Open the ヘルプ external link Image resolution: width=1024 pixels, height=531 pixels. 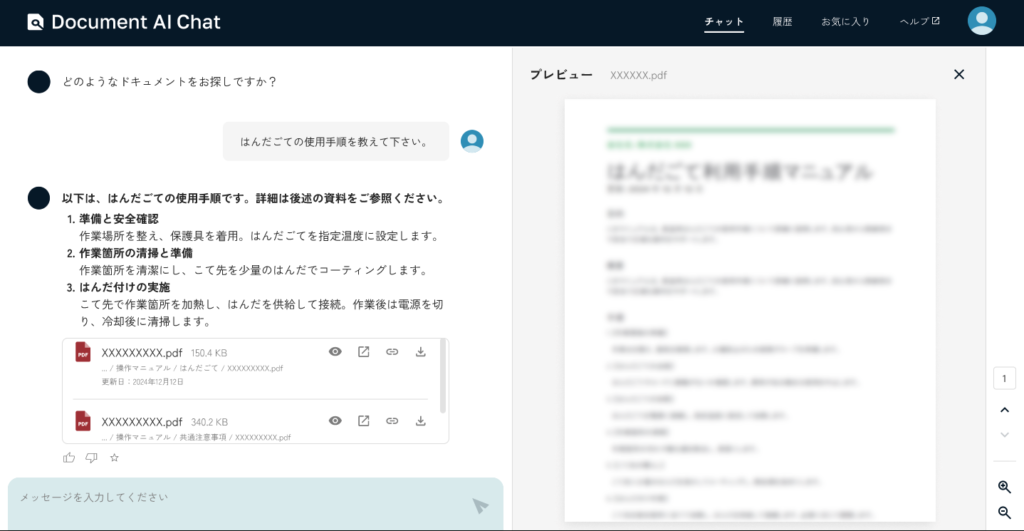920,22
